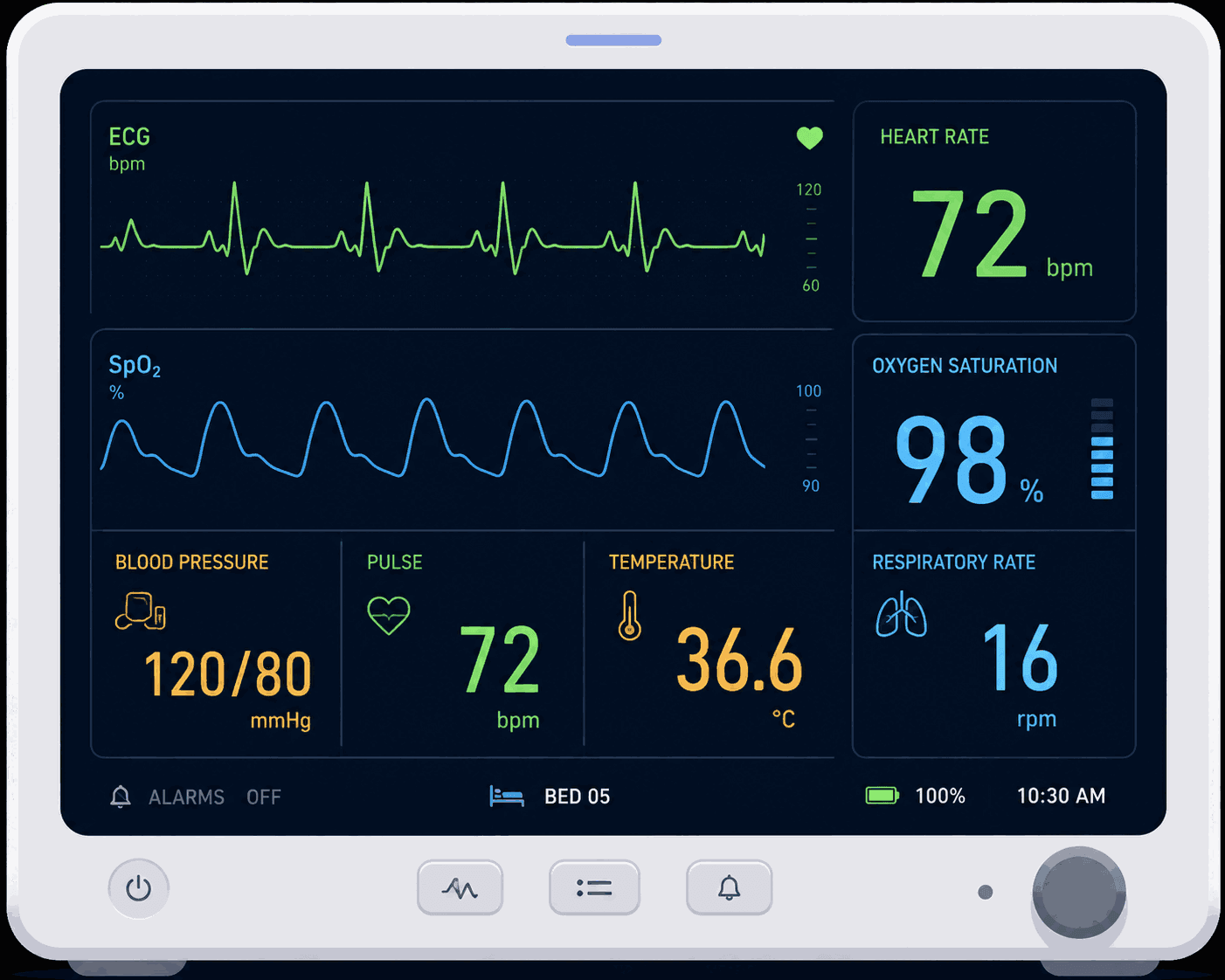Click the alarms OFF status text

[x=264, y=797]
